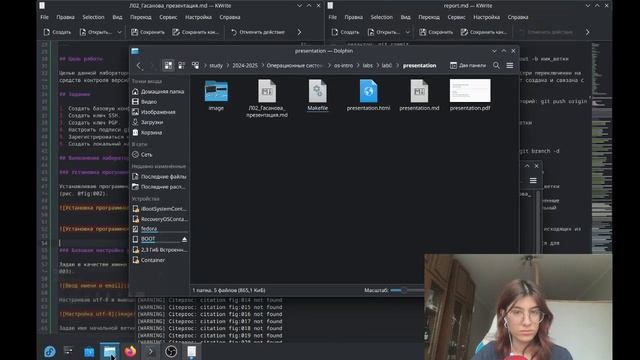
Task: Click 'Создать' in report.md KWrite toolbar
Action: pos(345,32)
